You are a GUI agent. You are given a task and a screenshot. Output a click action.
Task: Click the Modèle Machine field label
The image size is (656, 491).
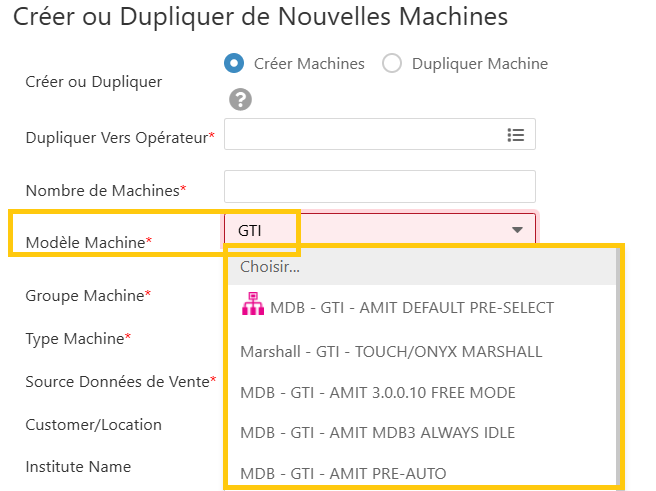pos(89,243)
